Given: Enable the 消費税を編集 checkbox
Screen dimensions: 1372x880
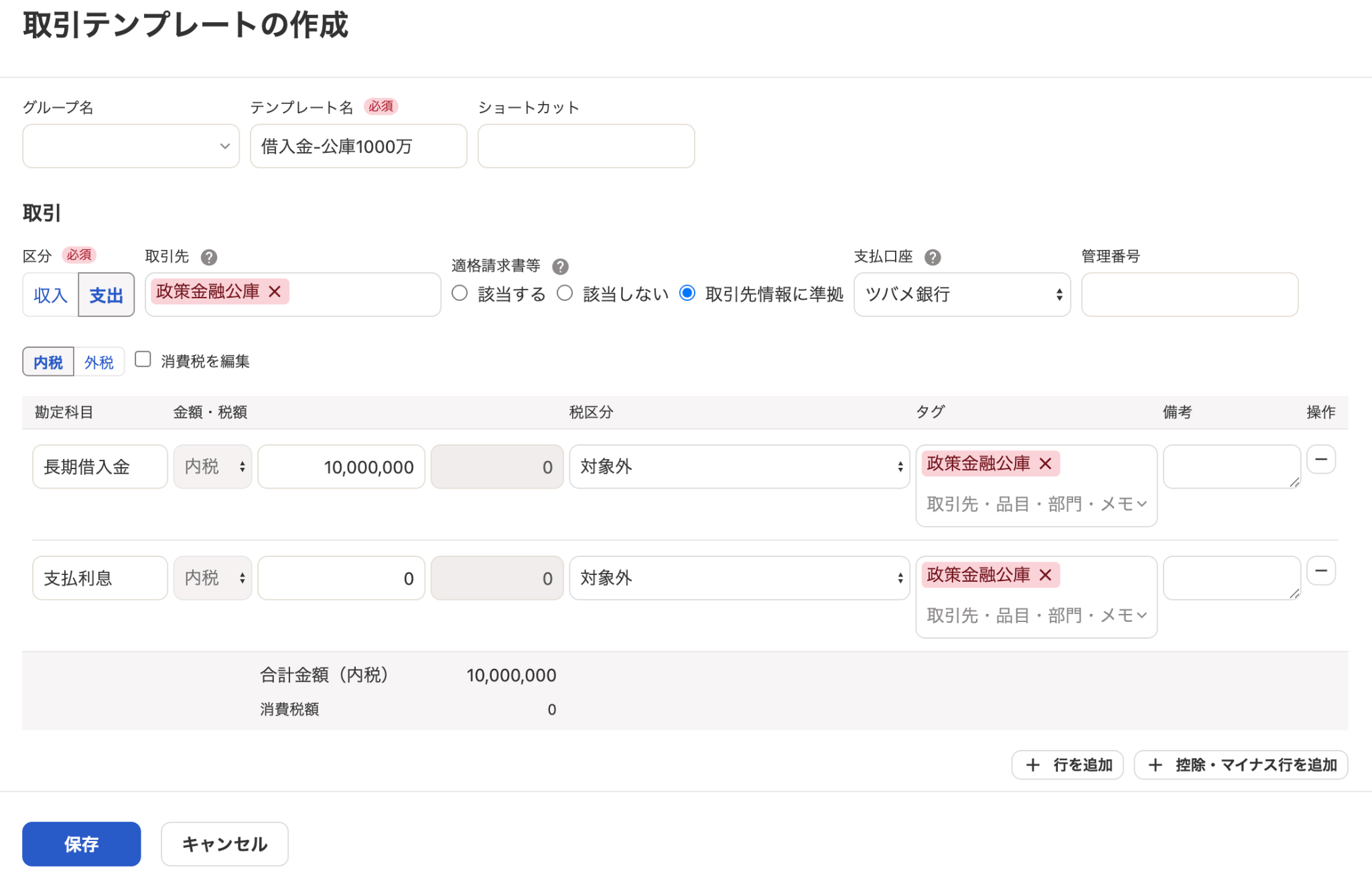Looking at the screenshot, I should [x=143, y=359].
